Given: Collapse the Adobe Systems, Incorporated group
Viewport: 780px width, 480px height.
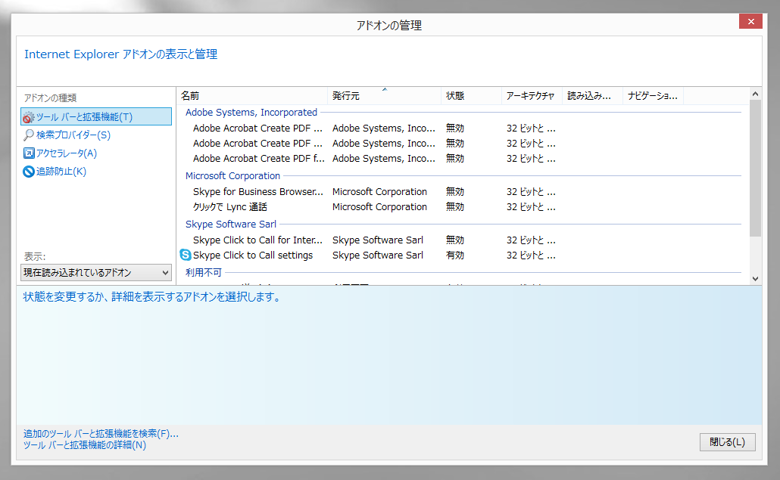Looking at the screenshot, I should click(251, 112).
